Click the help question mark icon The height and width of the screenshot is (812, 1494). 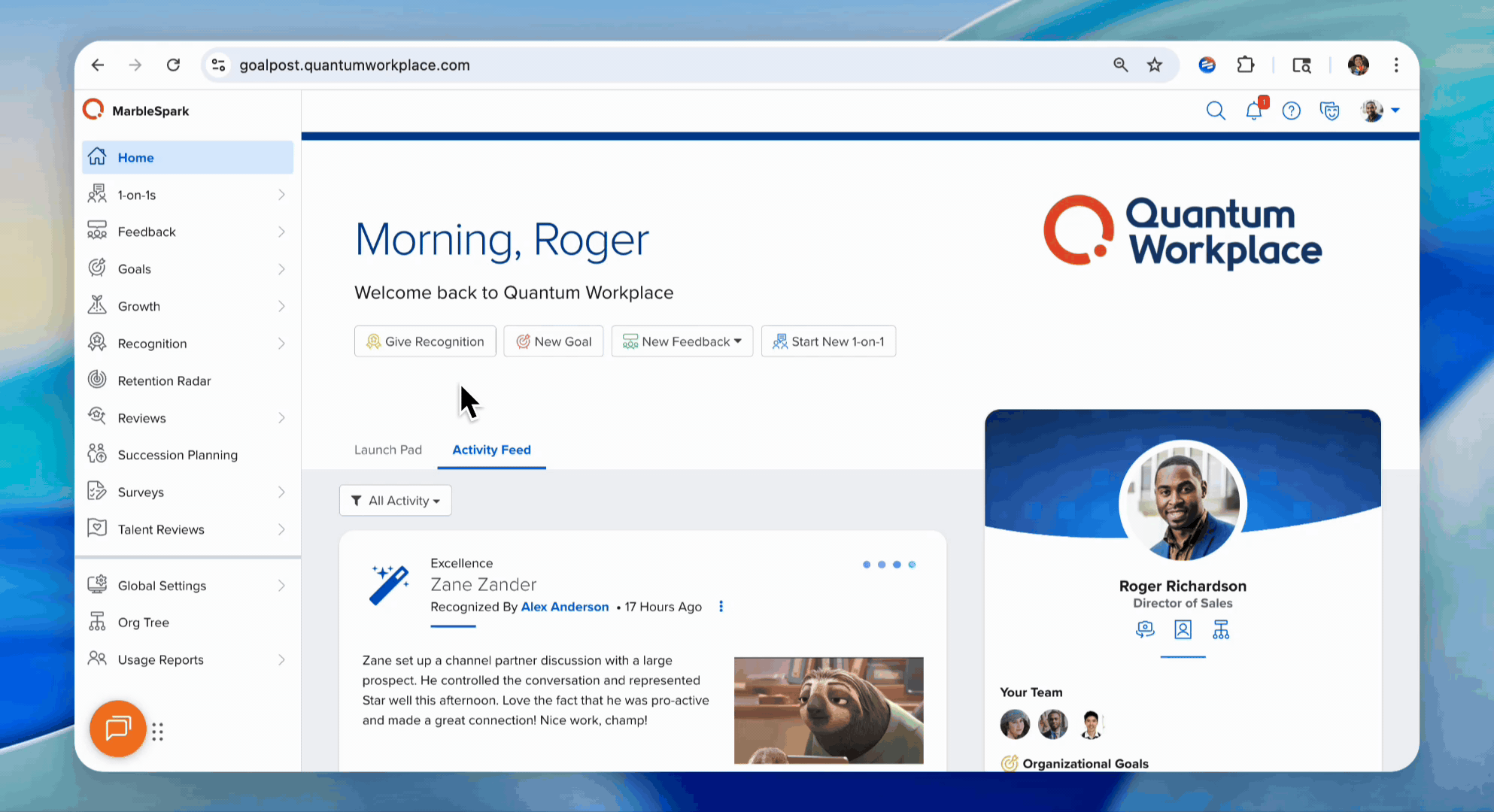click(x=1292, y=111)
